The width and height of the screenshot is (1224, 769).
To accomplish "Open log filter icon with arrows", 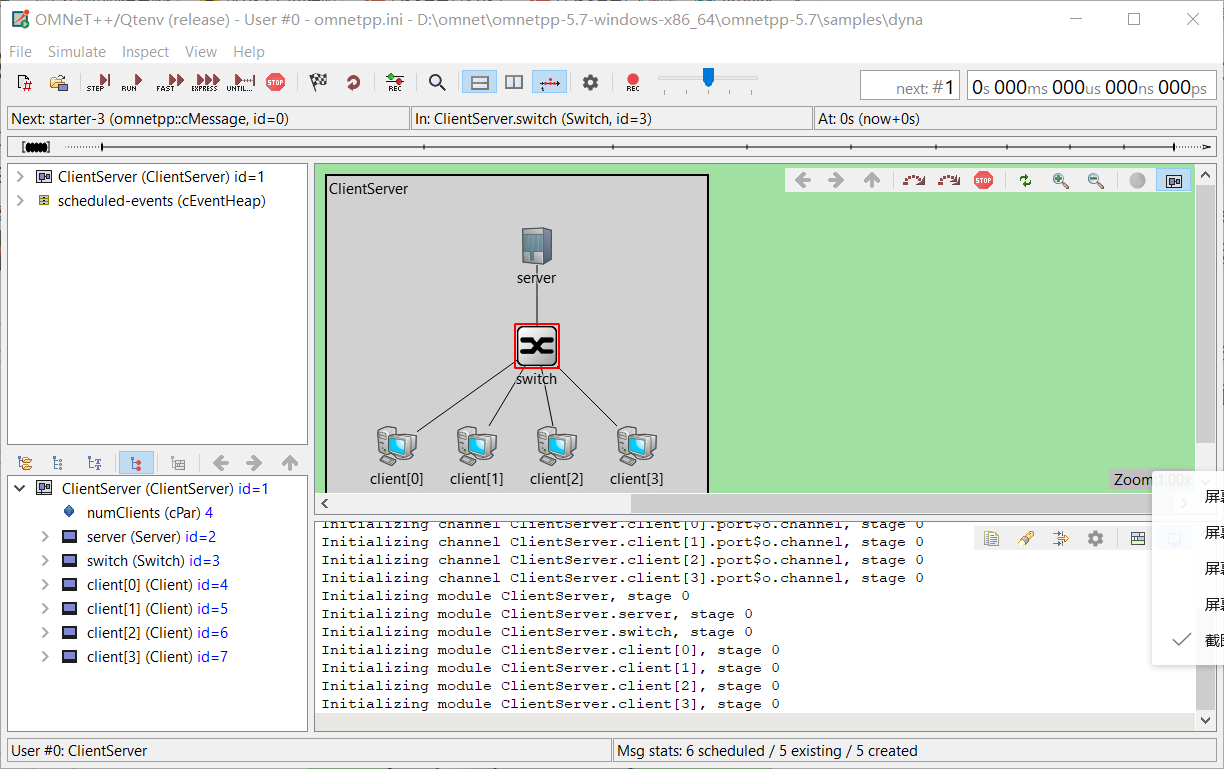I will (x=1061, y=538).
